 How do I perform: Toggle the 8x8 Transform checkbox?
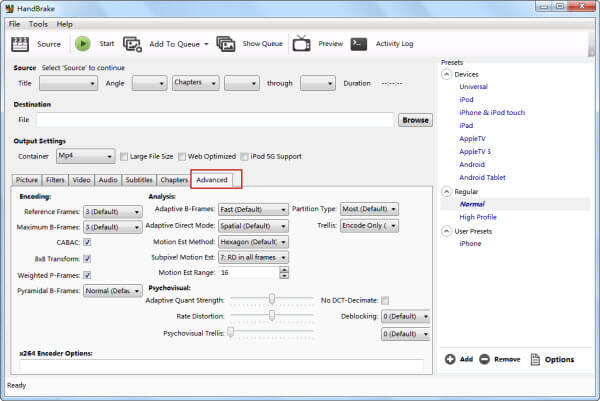point(87,259)
